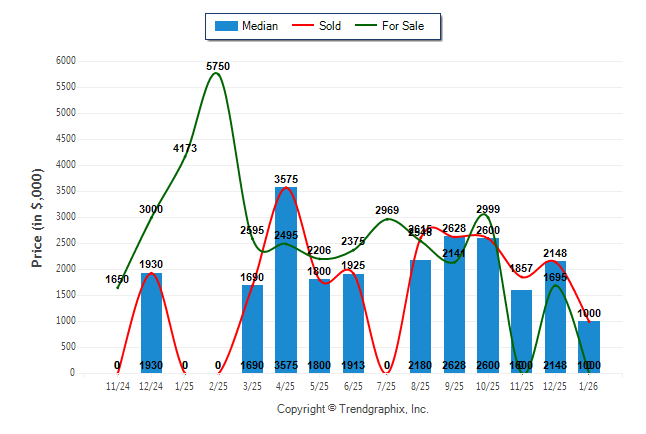Click the 12/24 Median bar
This screenshot has height=434, width=646.
151,322
